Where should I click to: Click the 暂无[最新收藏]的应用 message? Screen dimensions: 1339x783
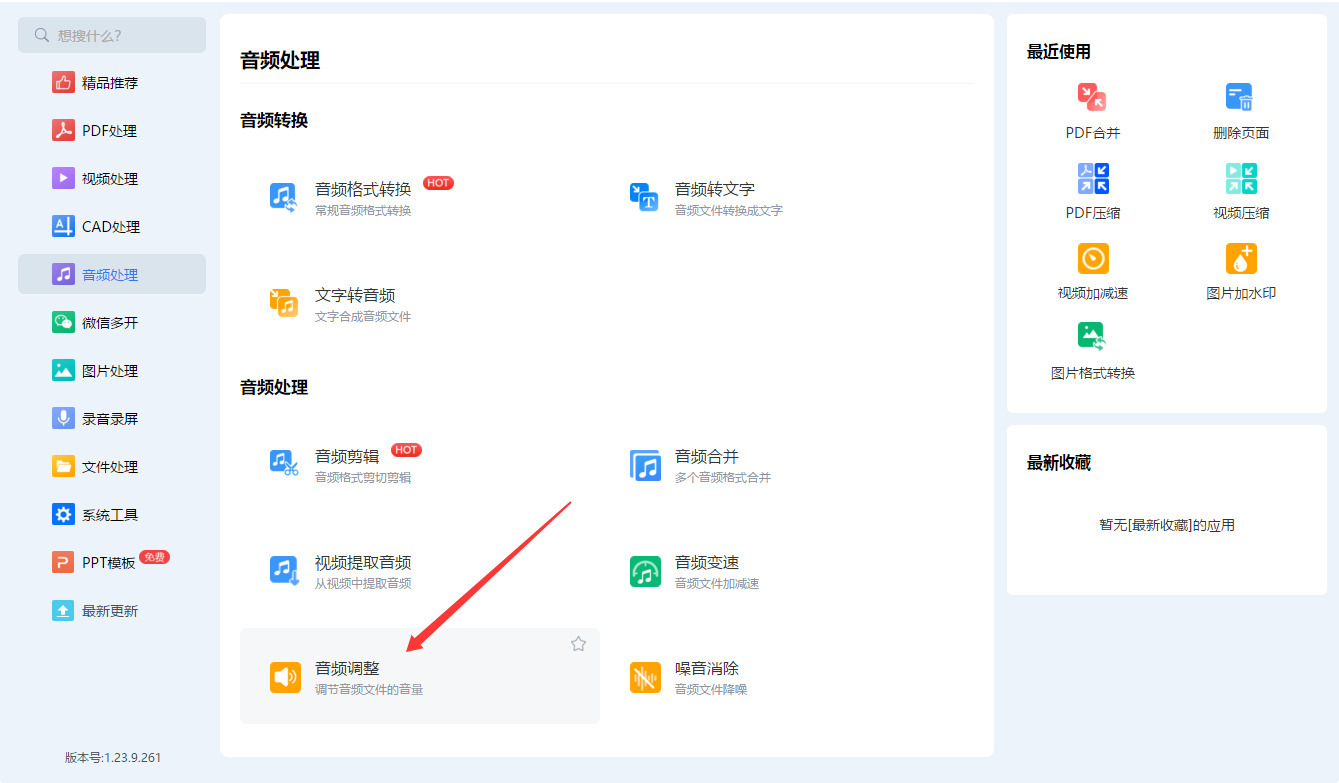pos(1167,525)
